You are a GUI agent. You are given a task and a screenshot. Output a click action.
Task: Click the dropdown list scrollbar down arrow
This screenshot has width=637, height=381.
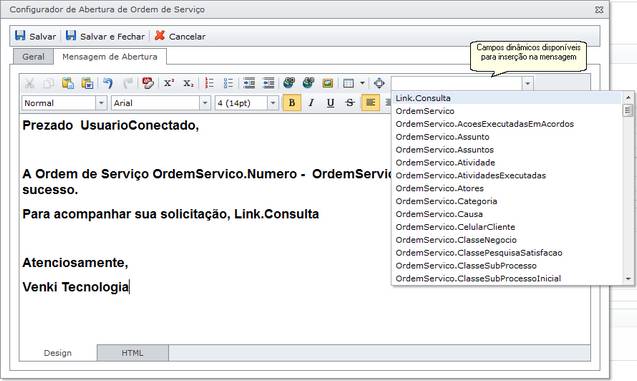tap(628, 278)
